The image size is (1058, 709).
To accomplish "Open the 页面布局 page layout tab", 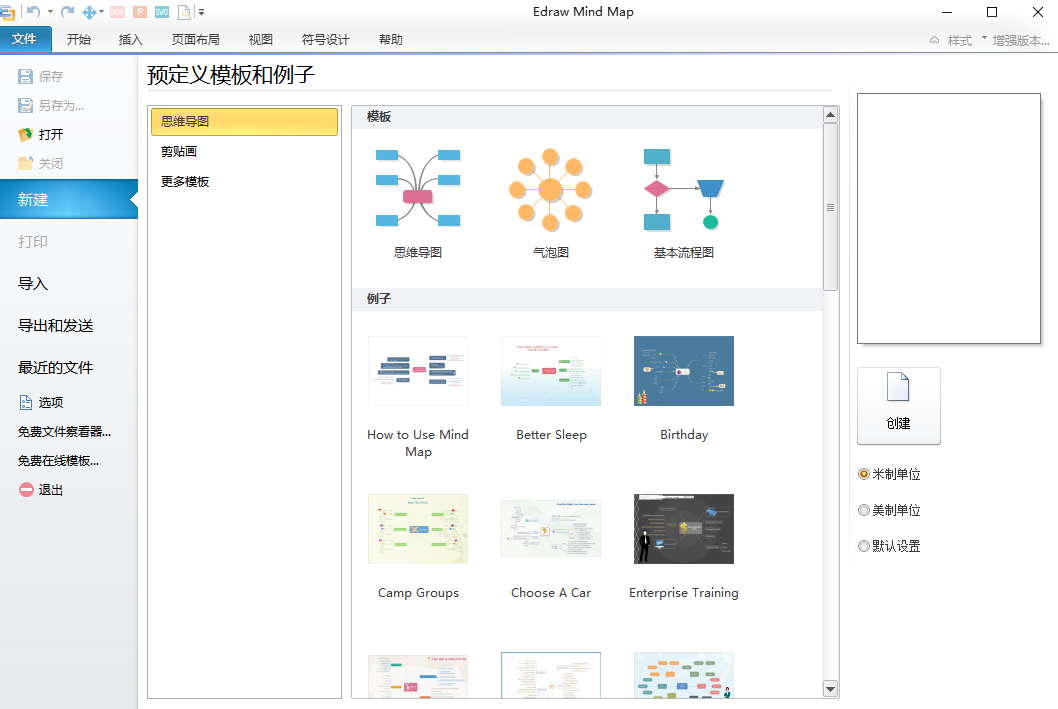I will click(x=196, y=40).
